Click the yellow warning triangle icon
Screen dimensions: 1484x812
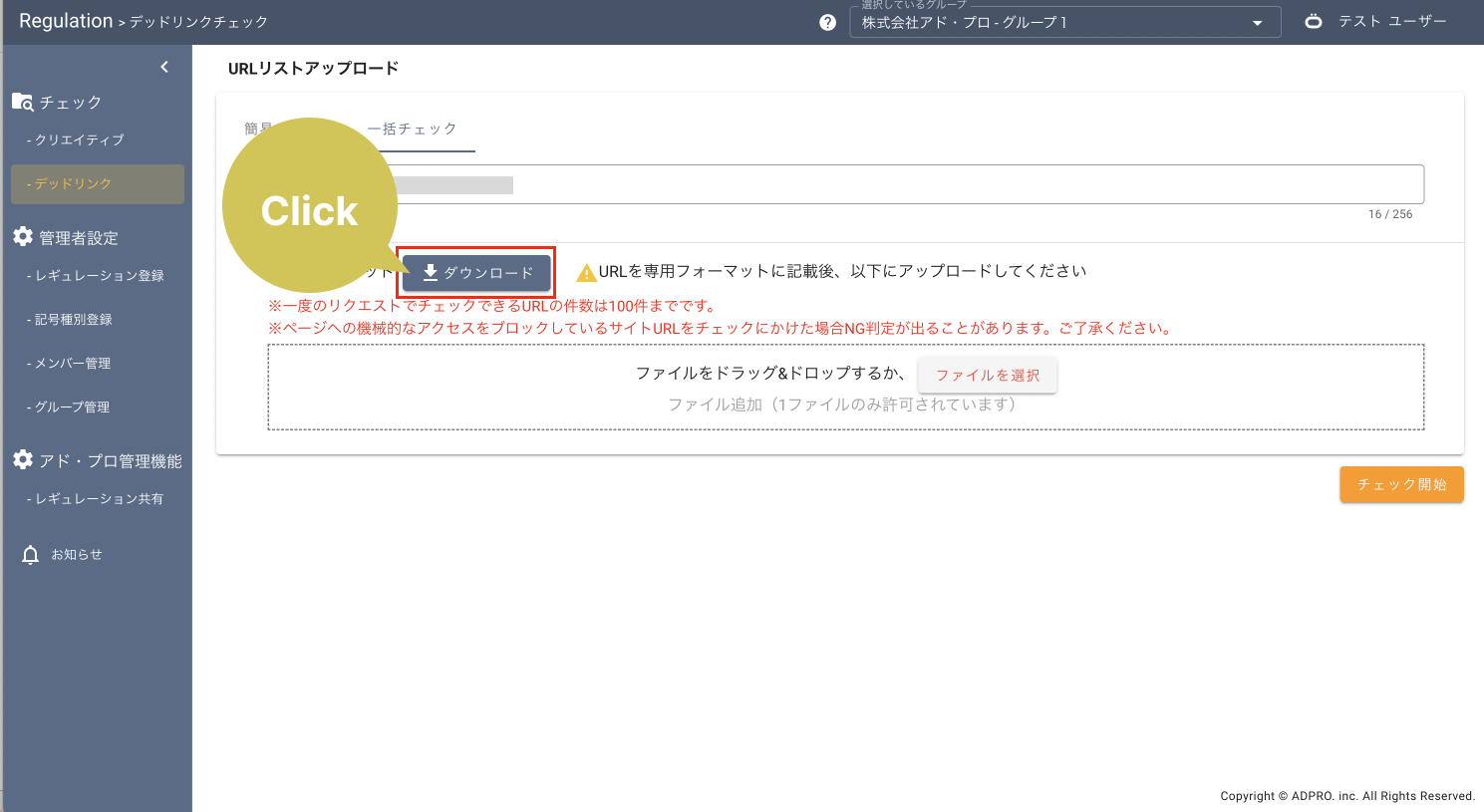[x=586, y=272]
